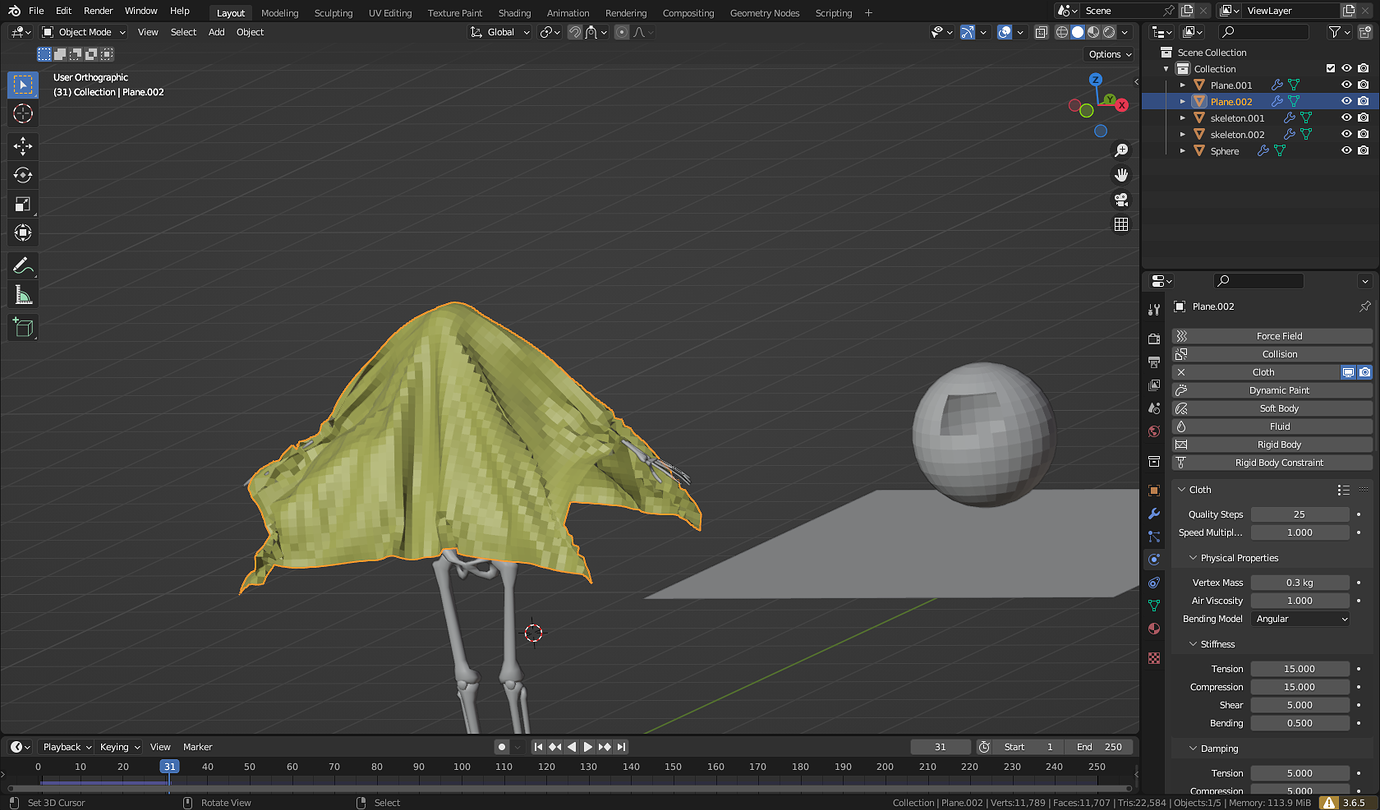1380x810 pixels.
Task: Select the Annotate tool
Action: pyautogui.click(x=23, y=266)
